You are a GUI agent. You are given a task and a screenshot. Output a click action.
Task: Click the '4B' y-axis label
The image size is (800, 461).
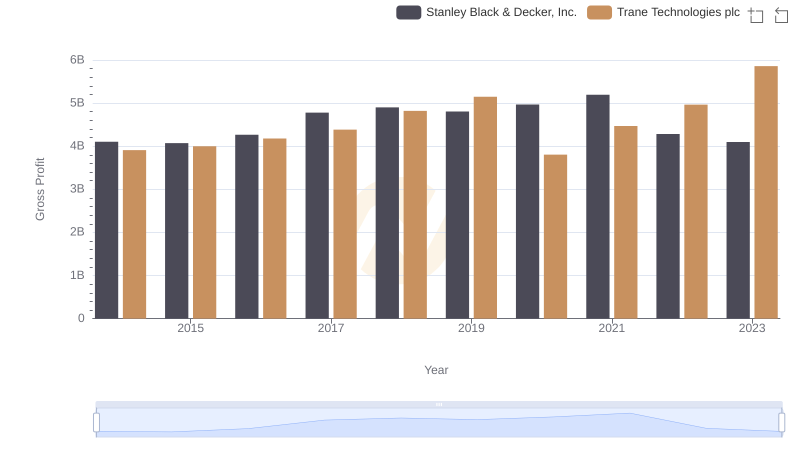coord(77,146)
